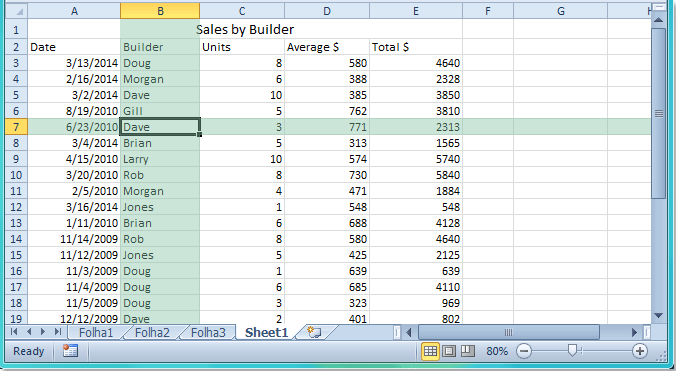Insert a new worksheet icon
This screenshot has height=371, width=676.
[x=313, y=332]
